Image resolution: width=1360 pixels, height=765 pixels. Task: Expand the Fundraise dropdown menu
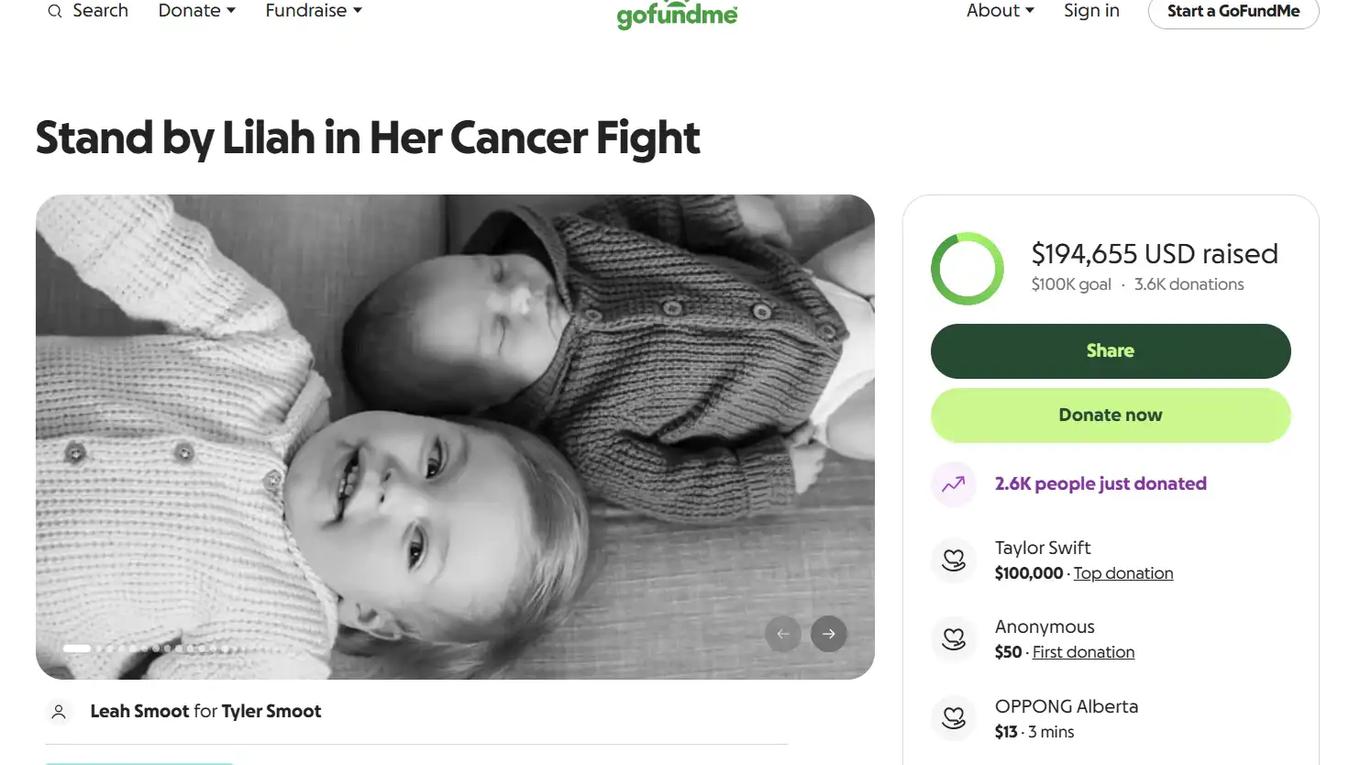(314, 11)
